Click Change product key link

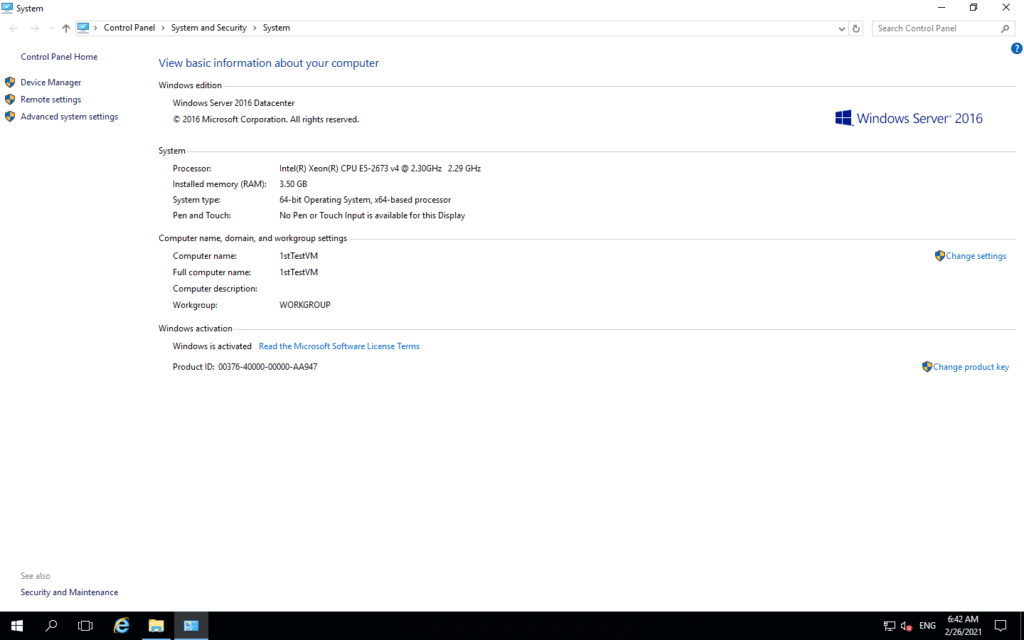[970, 367]
